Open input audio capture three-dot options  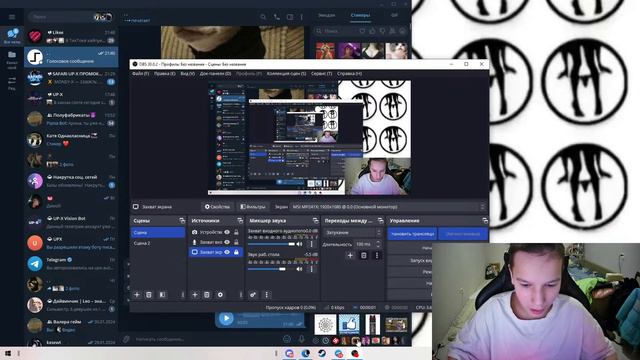tap(311, 244)
